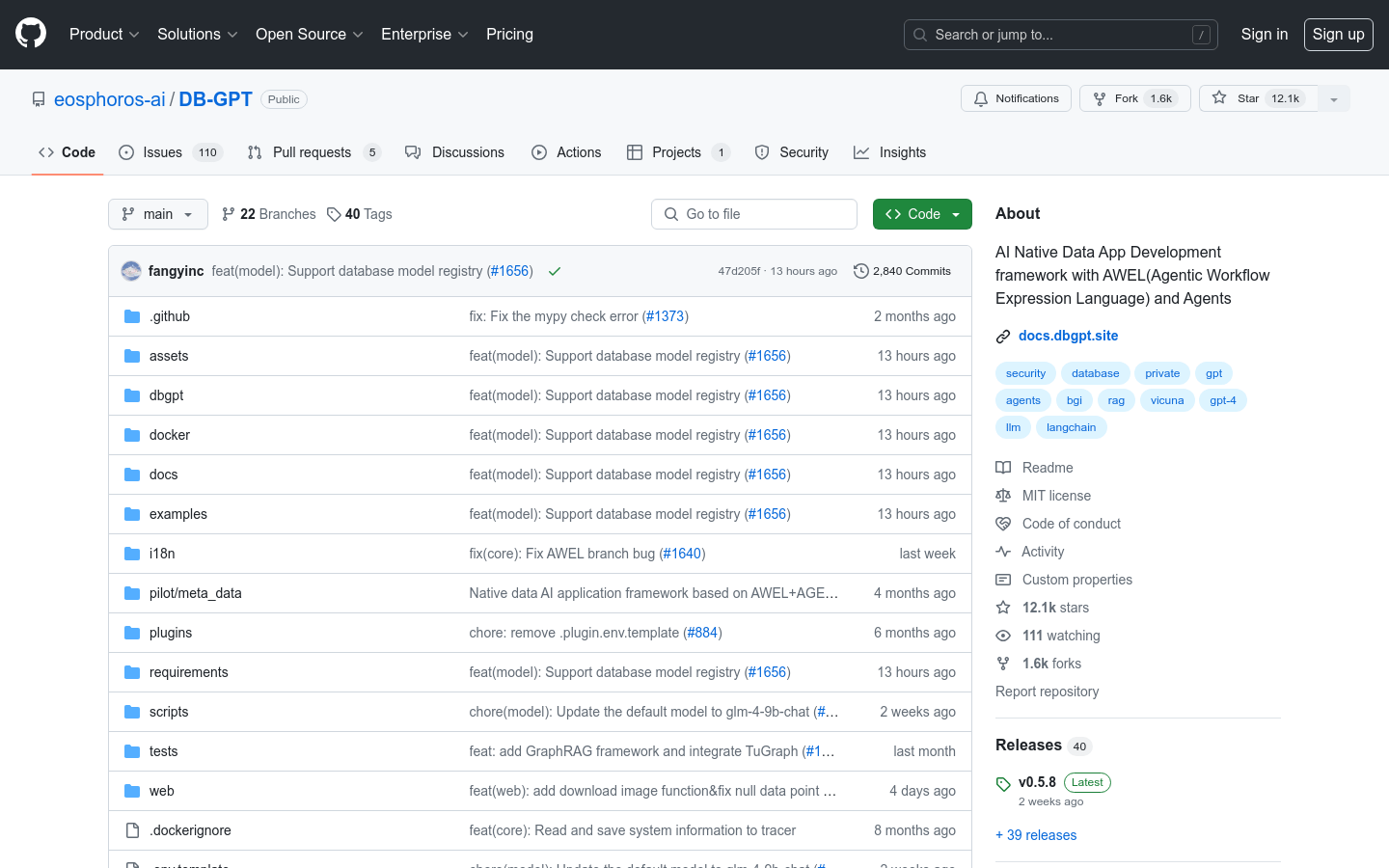Open Notifications for this repository
1389x868 pixels.
coord(1016,98)
